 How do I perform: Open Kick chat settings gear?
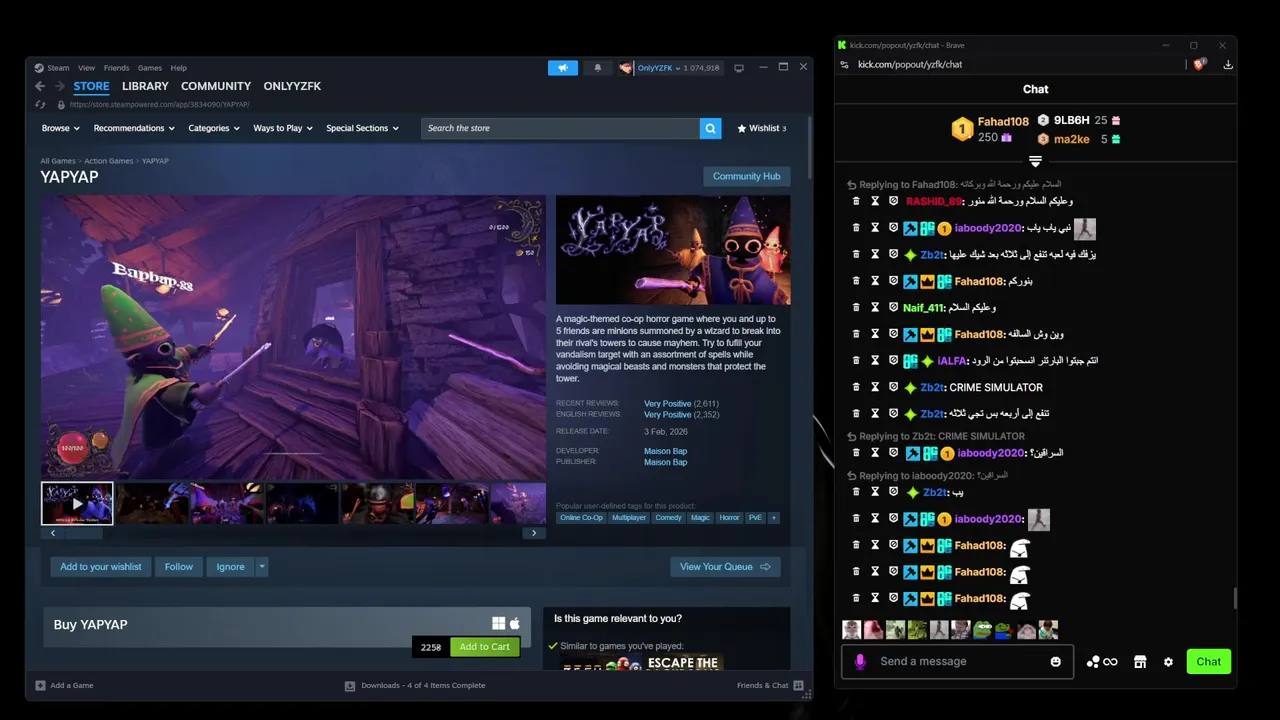(1168, 662)
